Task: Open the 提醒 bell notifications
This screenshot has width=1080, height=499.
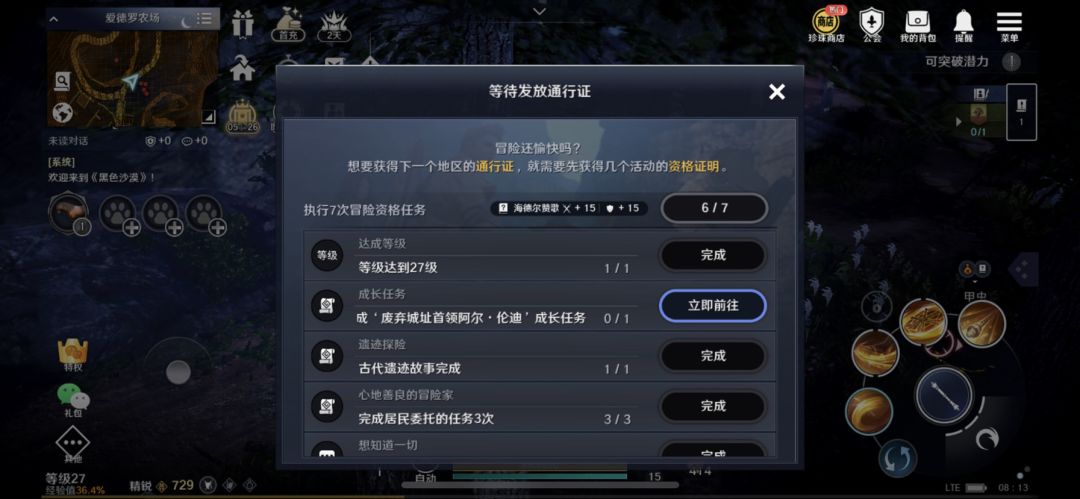Action: tap(964, 25)
